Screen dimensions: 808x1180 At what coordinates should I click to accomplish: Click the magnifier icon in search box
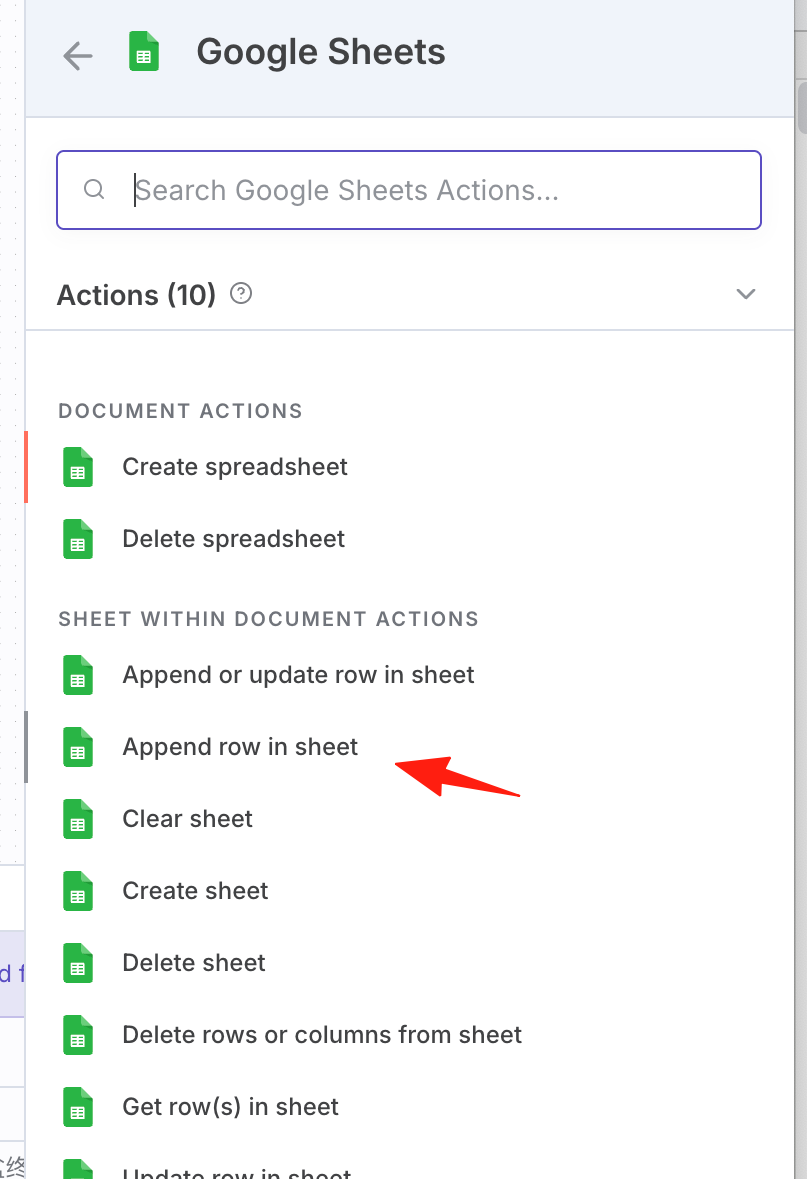coord(94,189)
